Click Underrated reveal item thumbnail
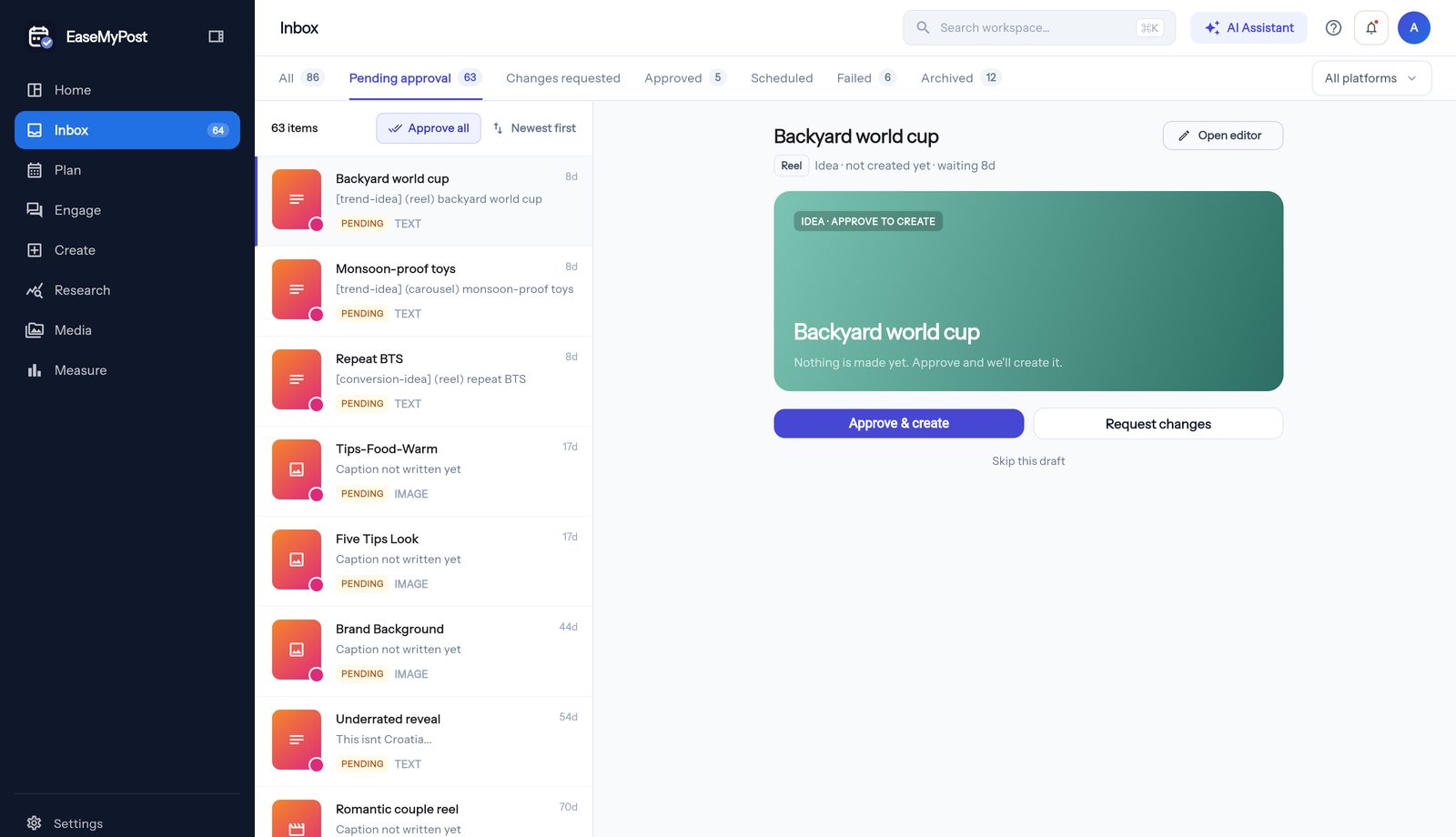 (x=297, y=740)
